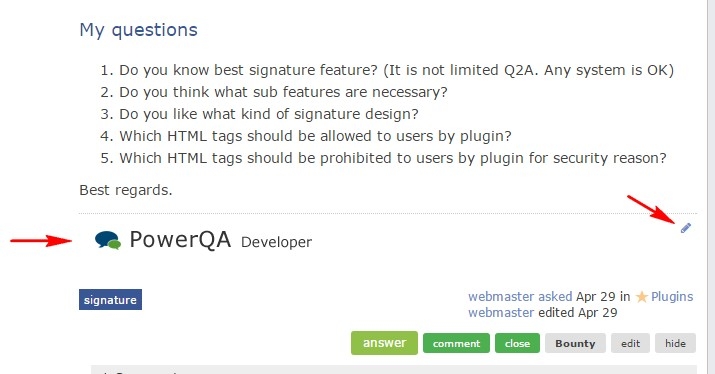Click the green answer button
Viewport: 715px width, 374px height.
384,343
